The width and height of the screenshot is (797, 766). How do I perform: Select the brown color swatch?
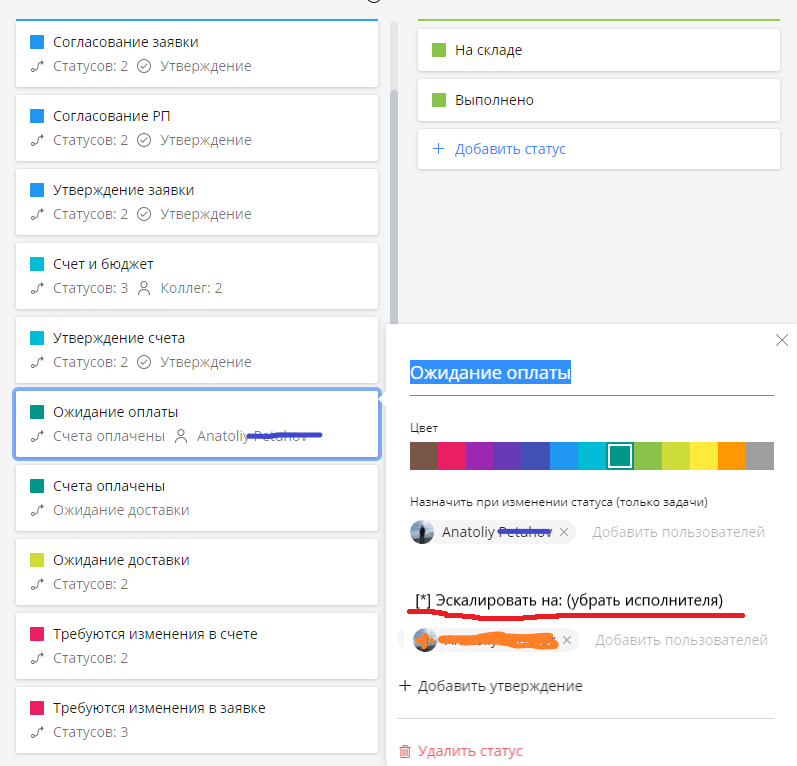click(423, 456)
